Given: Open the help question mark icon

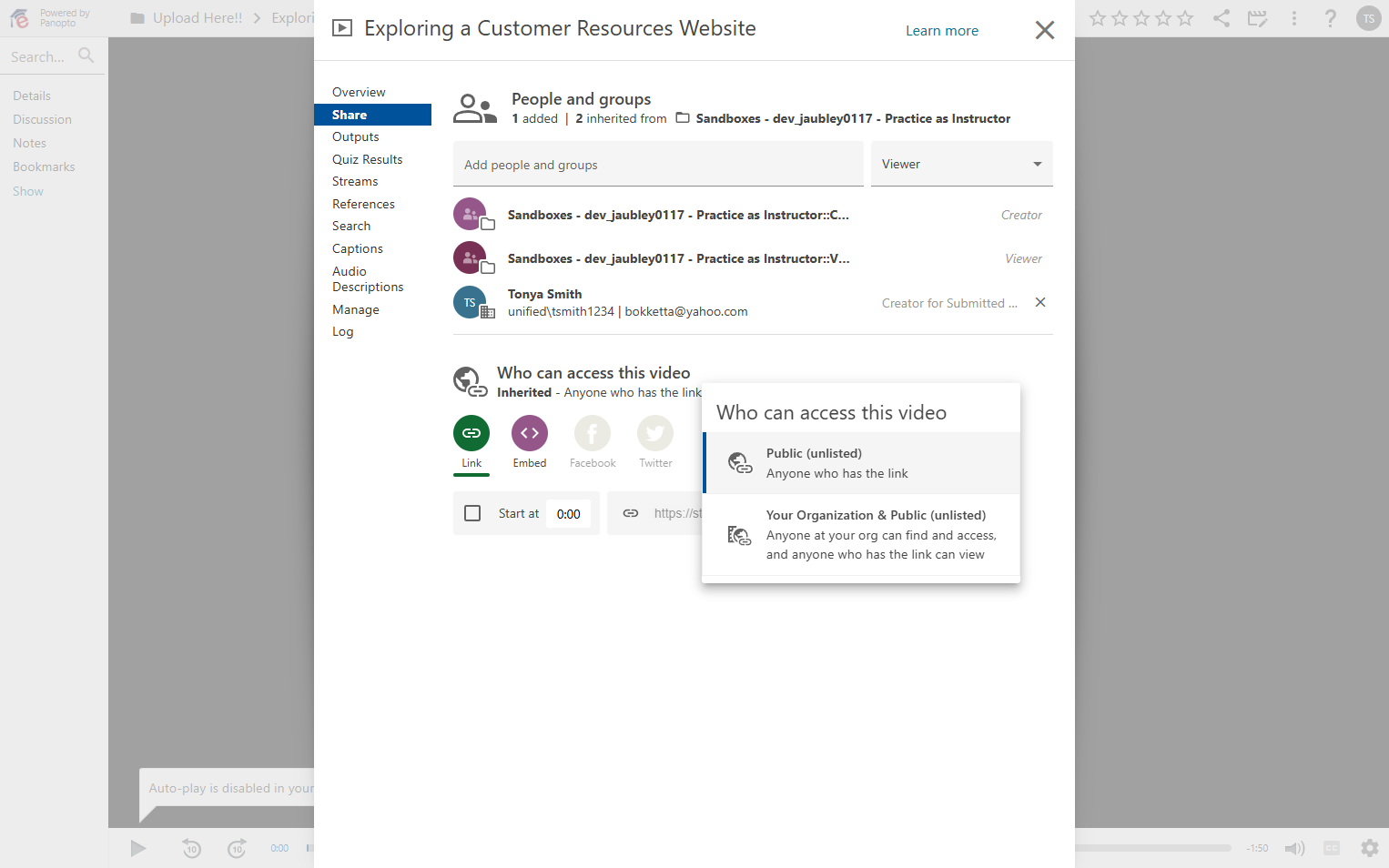Looking at the screenshot, I should pos(1331,18).
